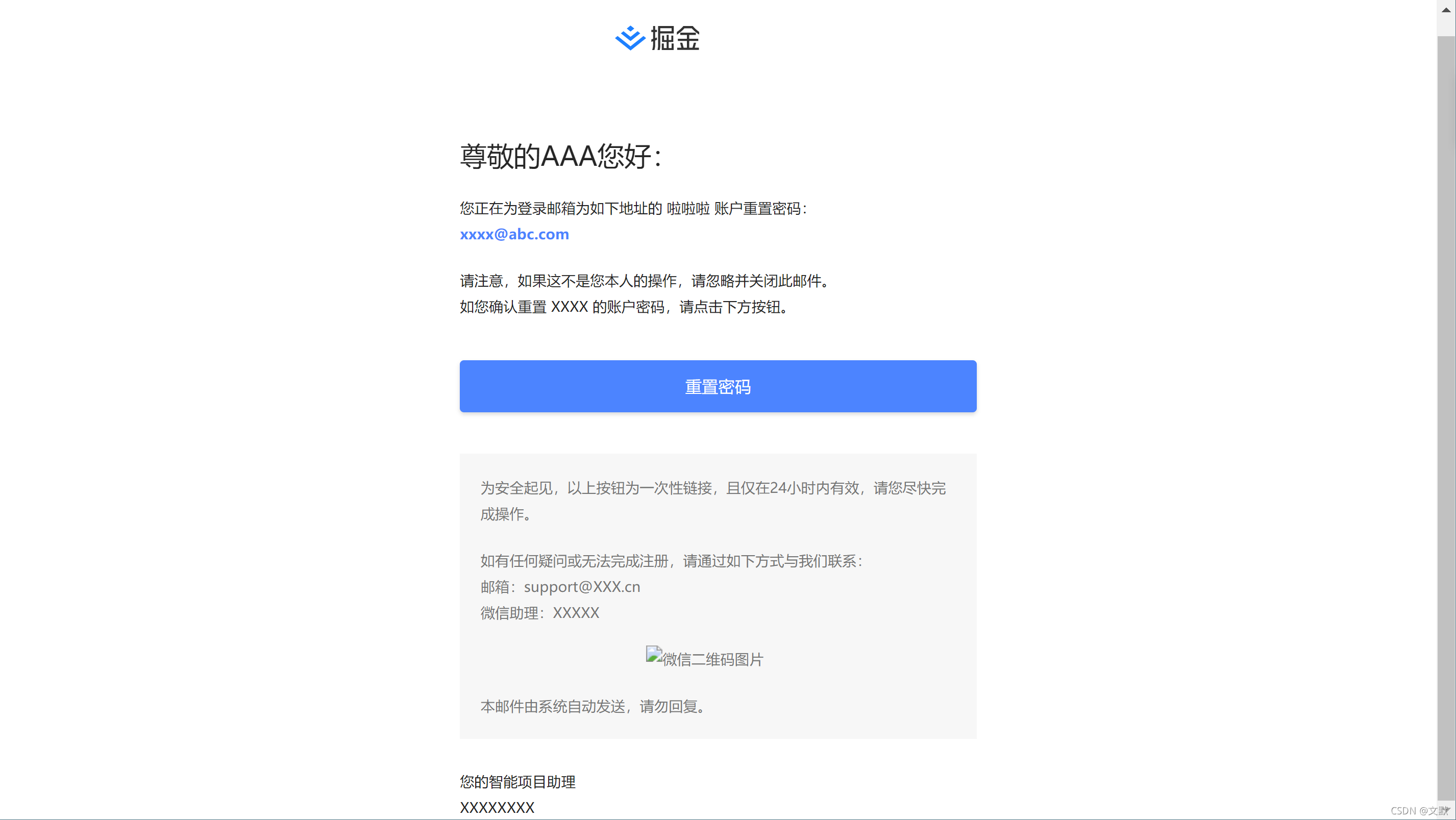
Task: Click the 如有任何疑问或无法完成注册 line
Action: tap(672, 561)
